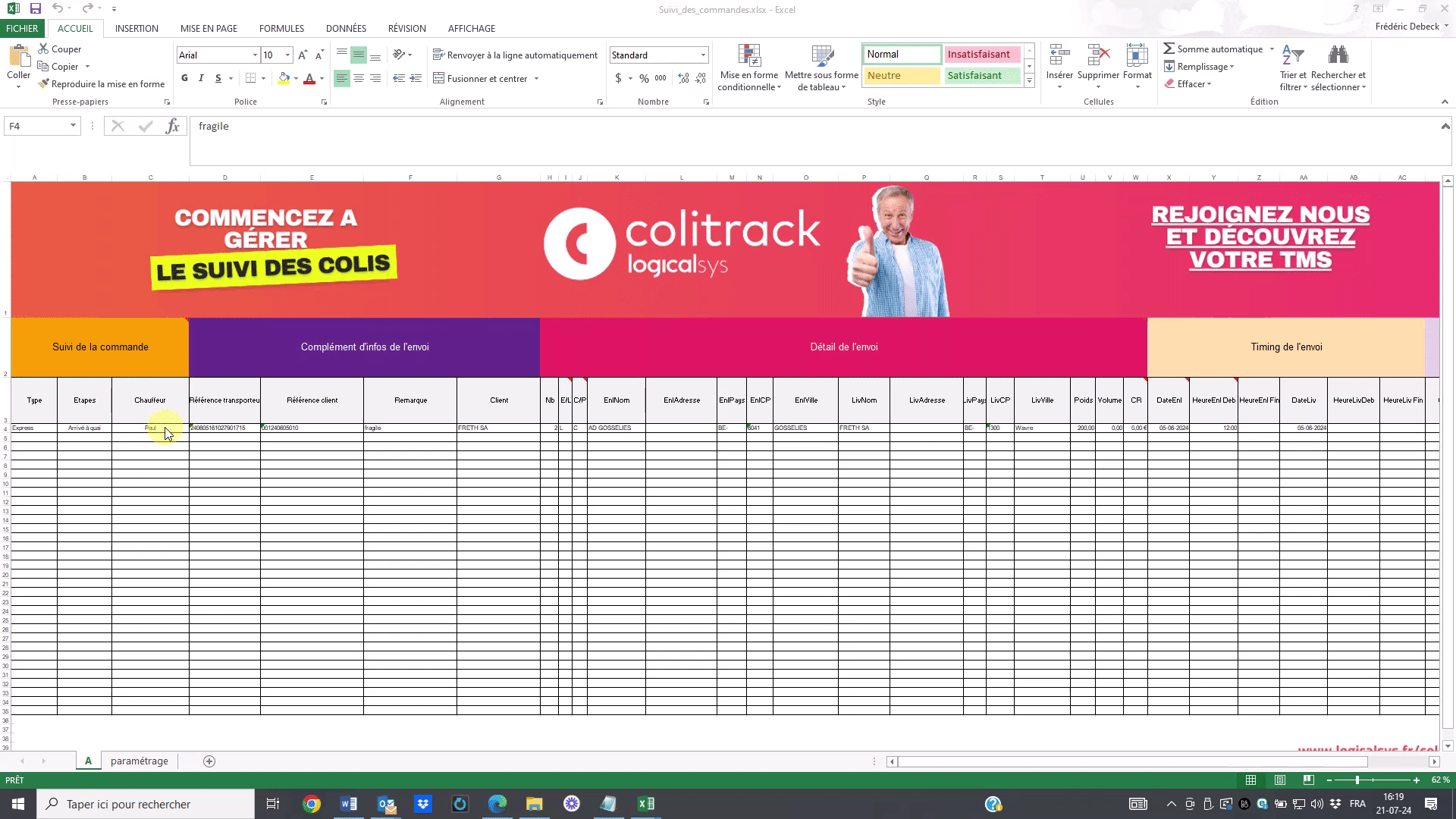This screenshot has height=819, width=1456.
Task: Open Mettre sous forme de tableau
Action: click(821, 67)
